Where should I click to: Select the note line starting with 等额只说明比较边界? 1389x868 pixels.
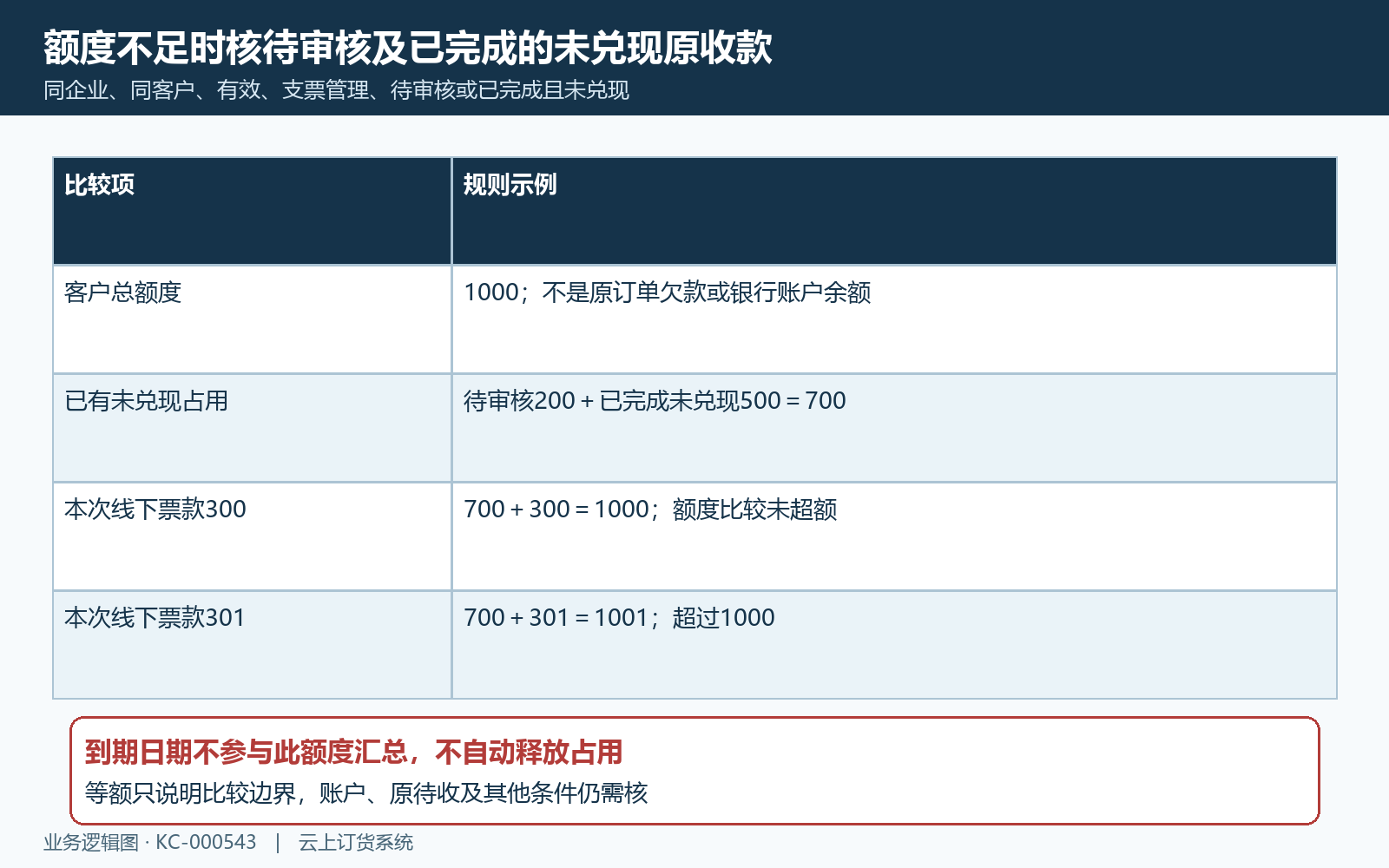coord(366,793)
